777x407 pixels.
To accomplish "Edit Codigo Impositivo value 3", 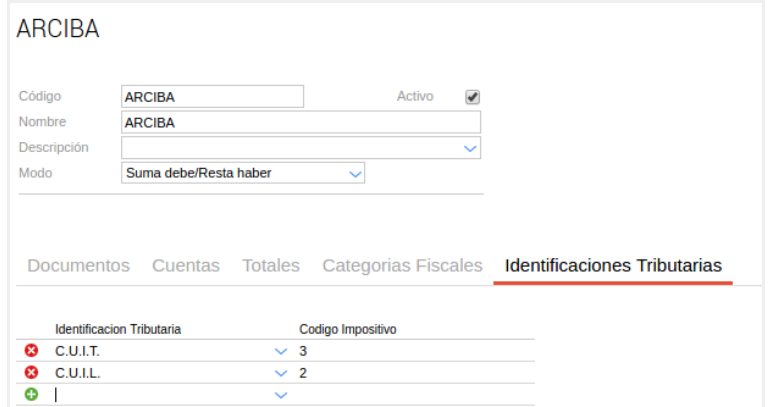I will pos(410,351).
